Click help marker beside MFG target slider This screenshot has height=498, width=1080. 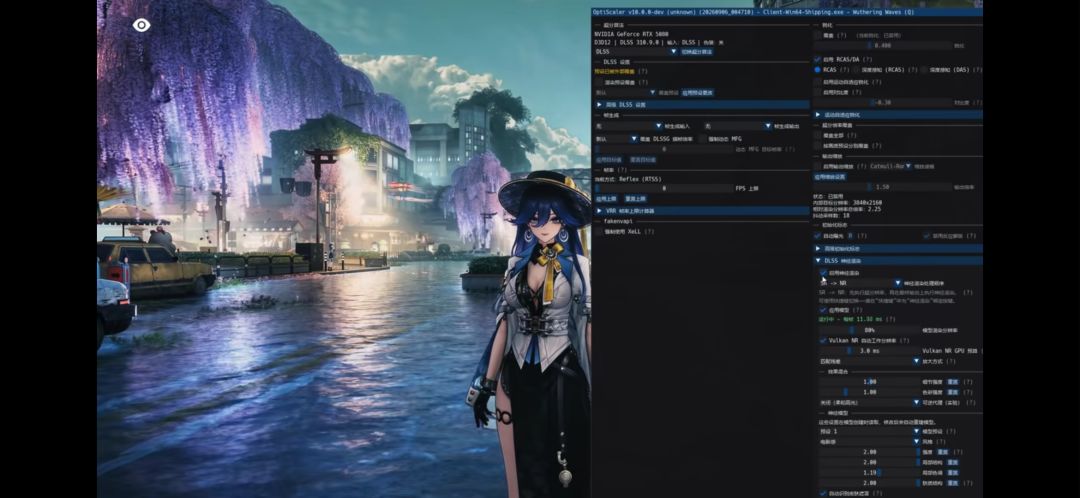(791, 149)
